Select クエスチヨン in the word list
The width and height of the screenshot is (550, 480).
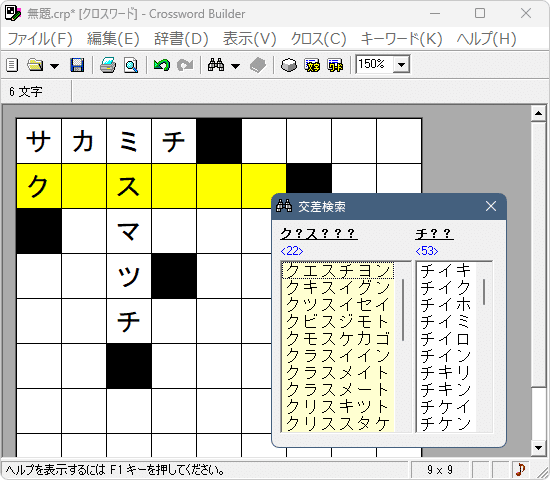pos(337,271)
